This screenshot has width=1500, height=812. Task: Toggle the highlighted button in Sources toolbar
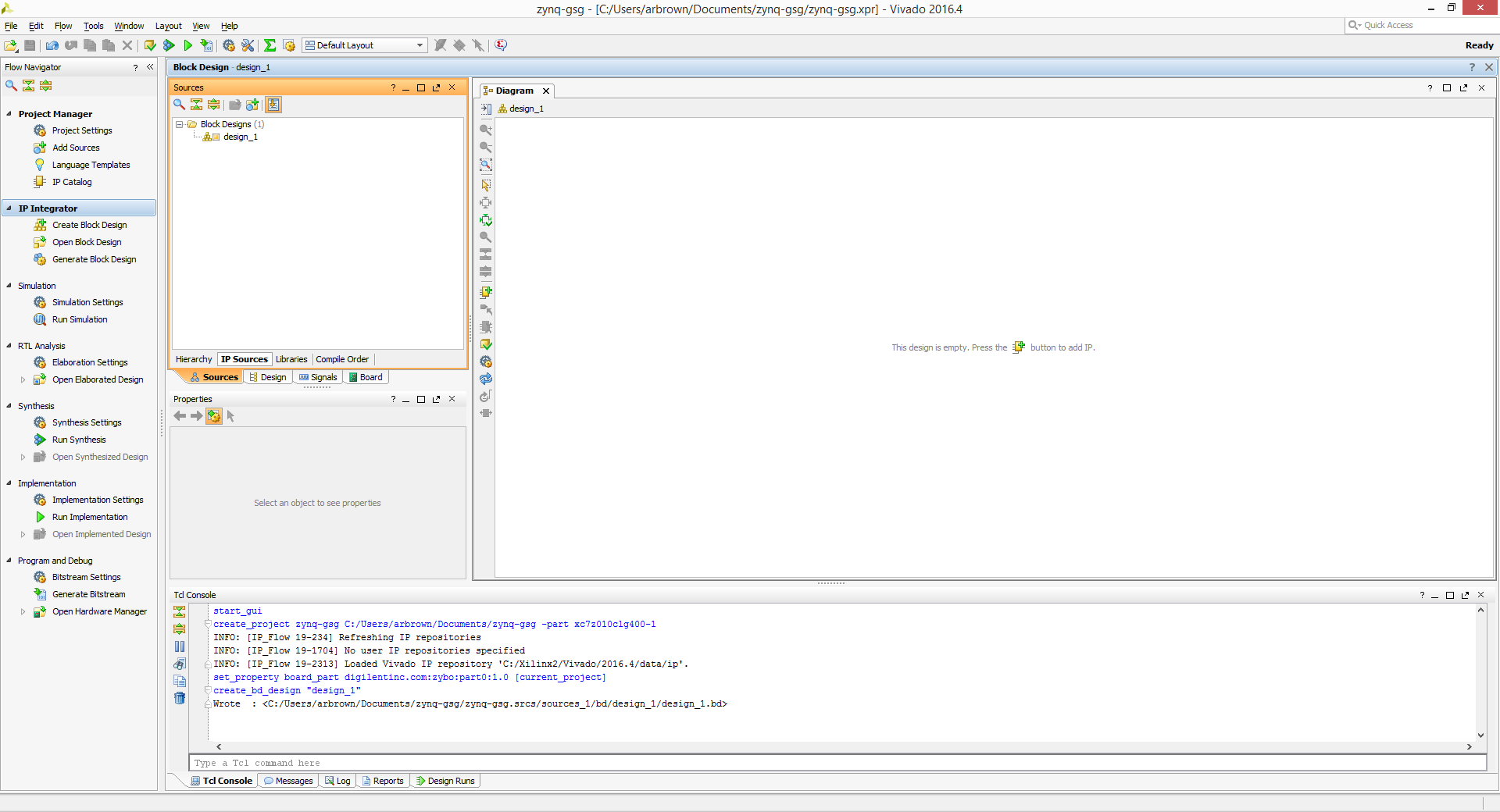273,105
